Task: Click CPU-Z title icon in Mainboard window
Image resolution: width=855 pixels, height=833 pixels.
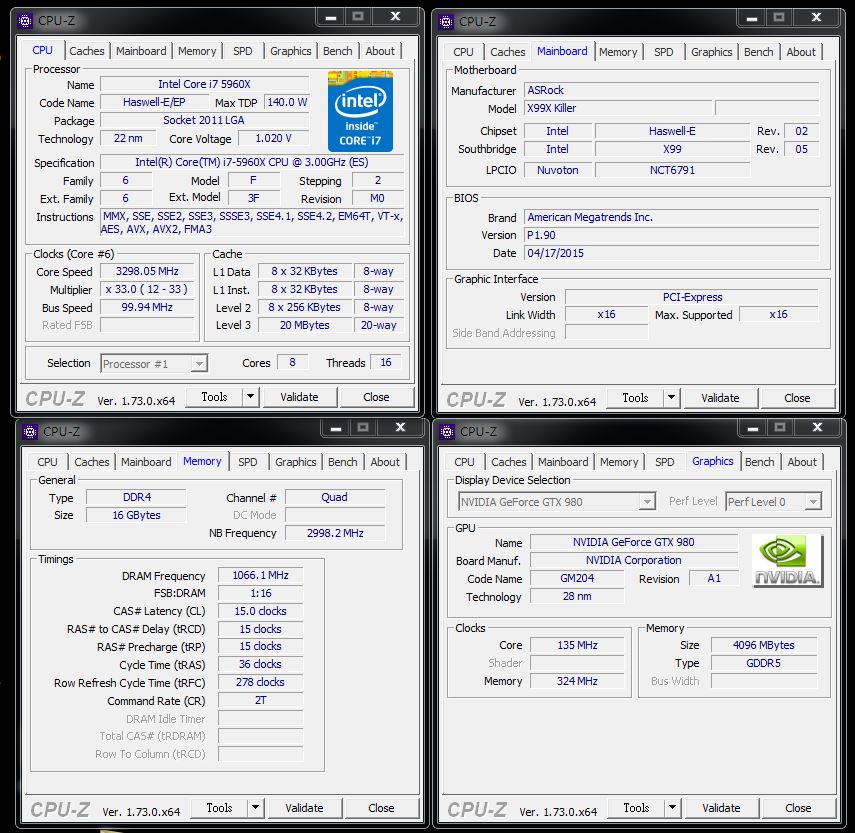Action: tap(446, 22)
